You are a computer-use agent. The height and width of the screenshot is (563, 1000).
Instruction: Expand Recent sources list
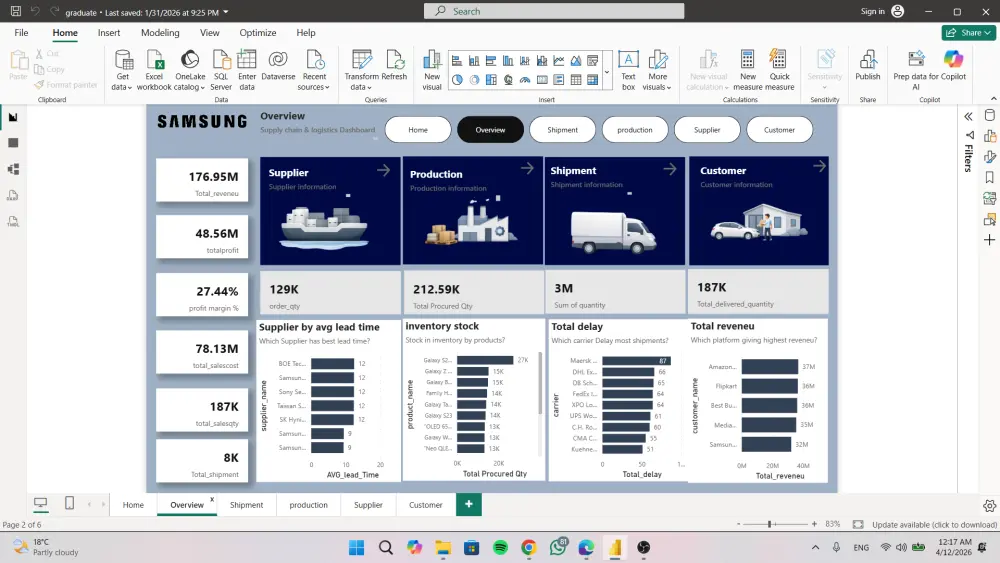click(x=314, y=70)
